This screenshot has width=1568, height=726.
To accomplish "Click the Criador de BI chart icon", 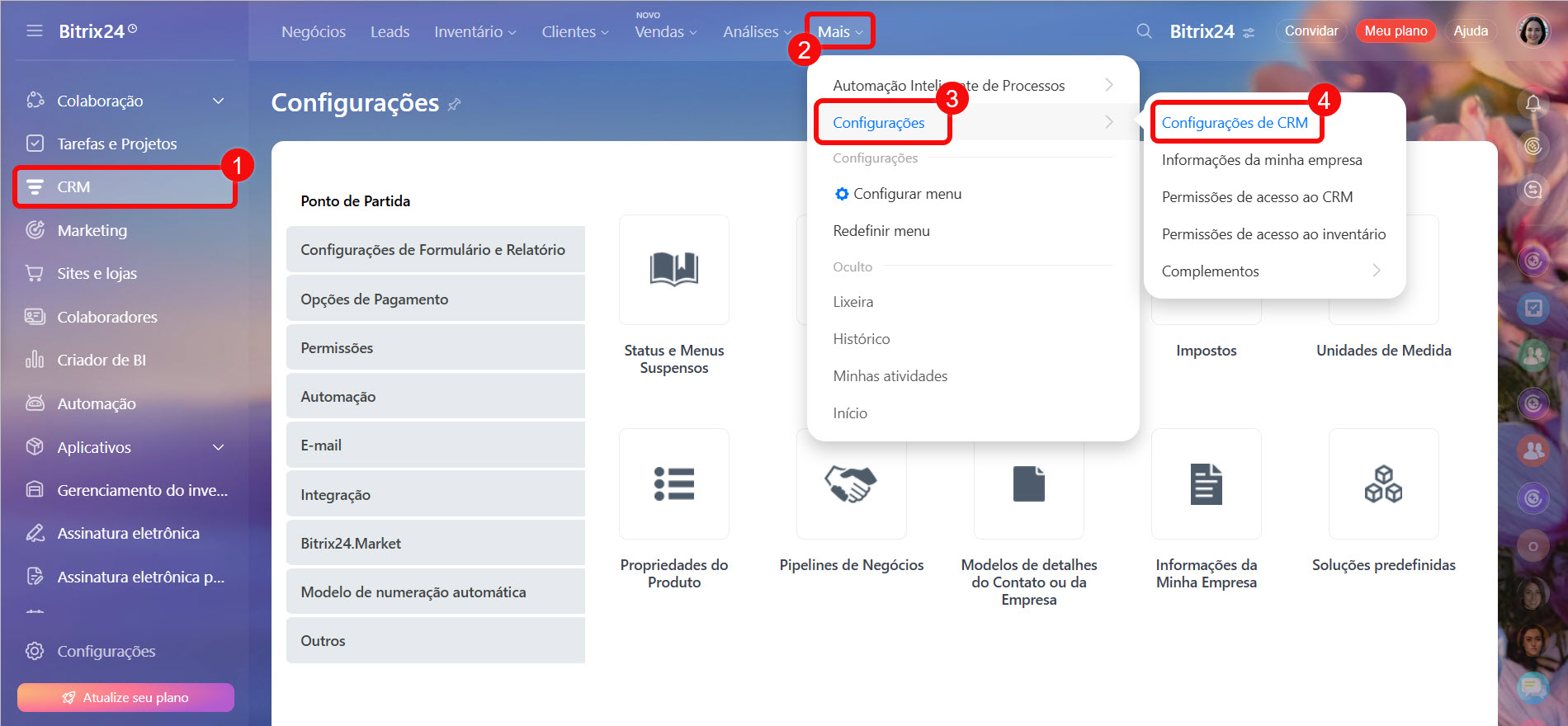I will click(x=35, y=360).
